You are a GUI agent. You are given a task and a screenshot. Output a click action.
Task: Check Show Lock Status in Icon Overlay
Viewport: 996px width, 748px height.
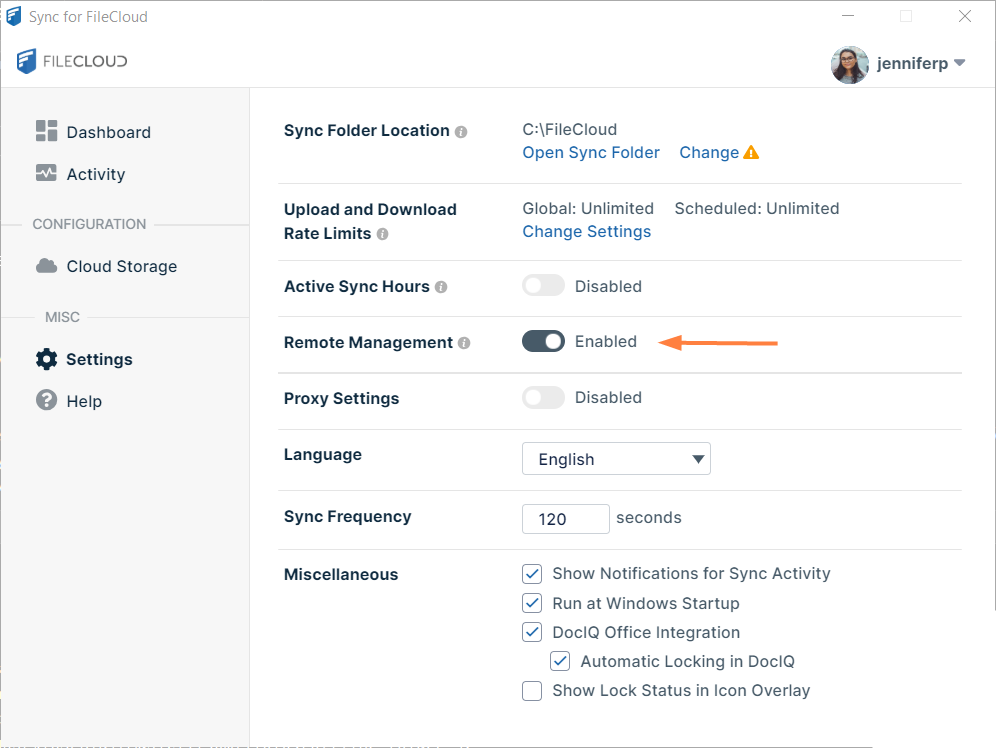pyautogui.click(x=532, y=691)
